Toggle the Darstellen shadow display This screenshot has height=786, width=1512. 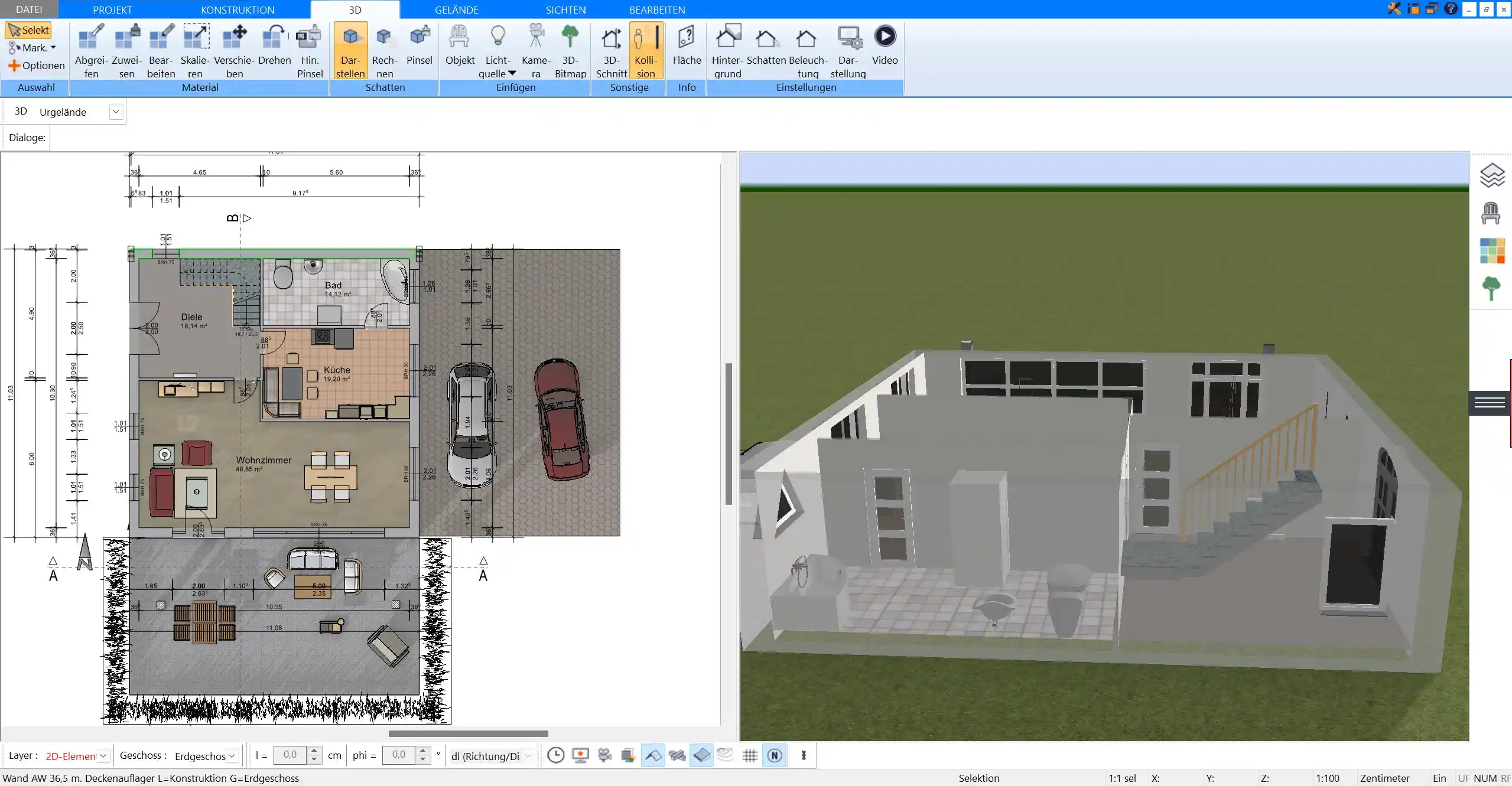click(x=350, y=51)
